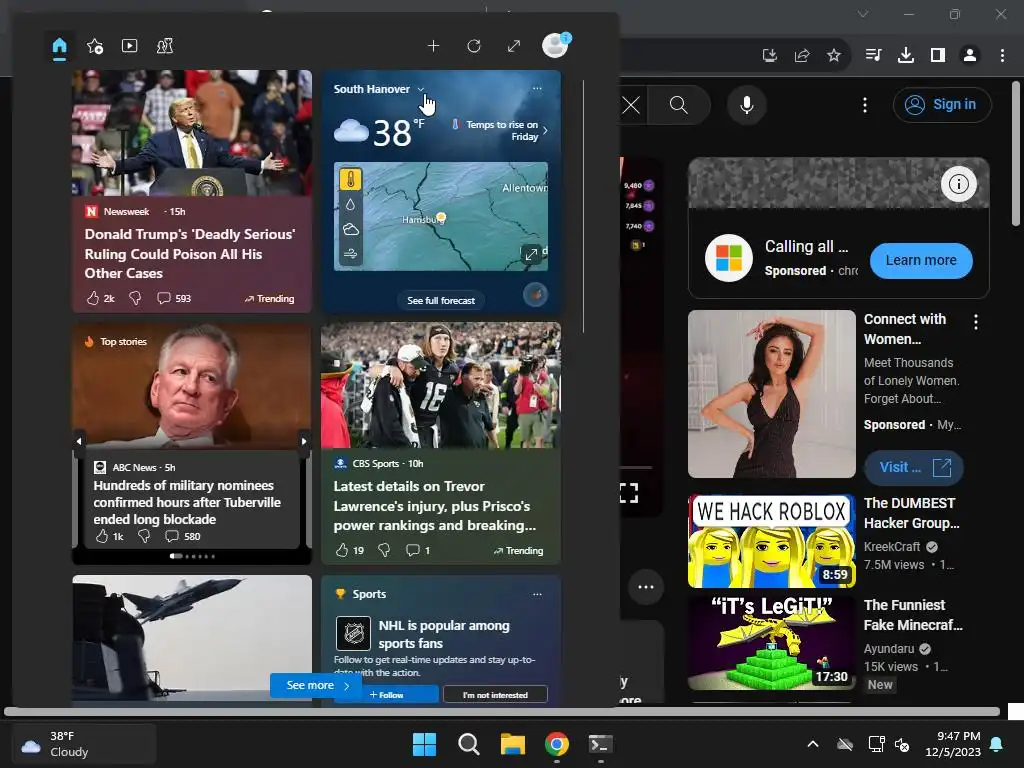The image size is (1024, 768).
Task: Open the Windows Start menu
Action: pyautogui.click(x=424, y=744)
